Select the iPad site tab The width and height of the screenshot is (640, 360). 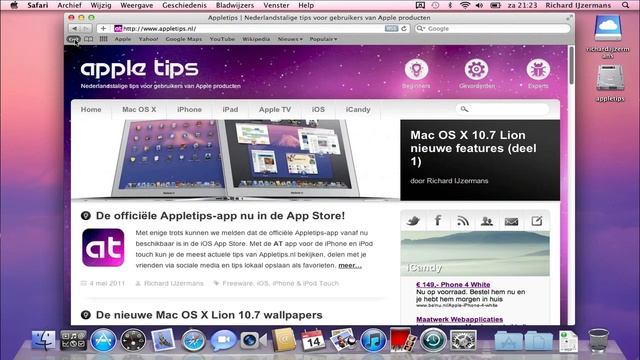(x=230, y=109)
